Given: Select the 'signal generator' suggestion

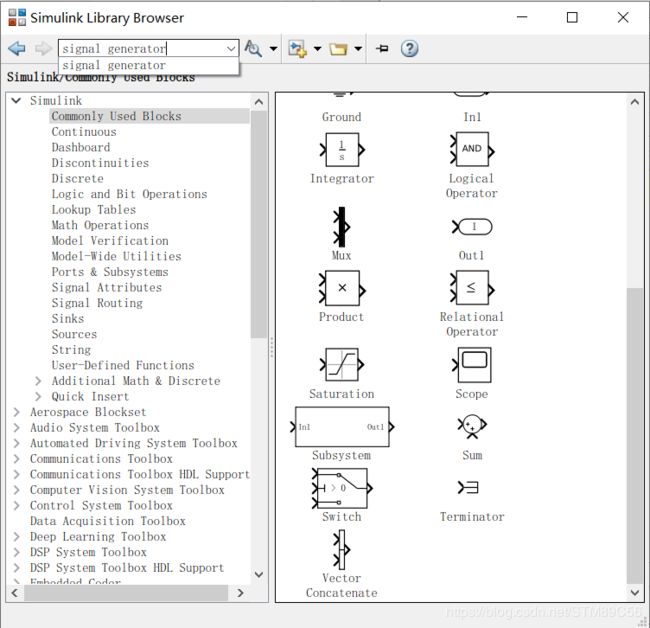Looking at the screenshot, I should coord(149,65).
